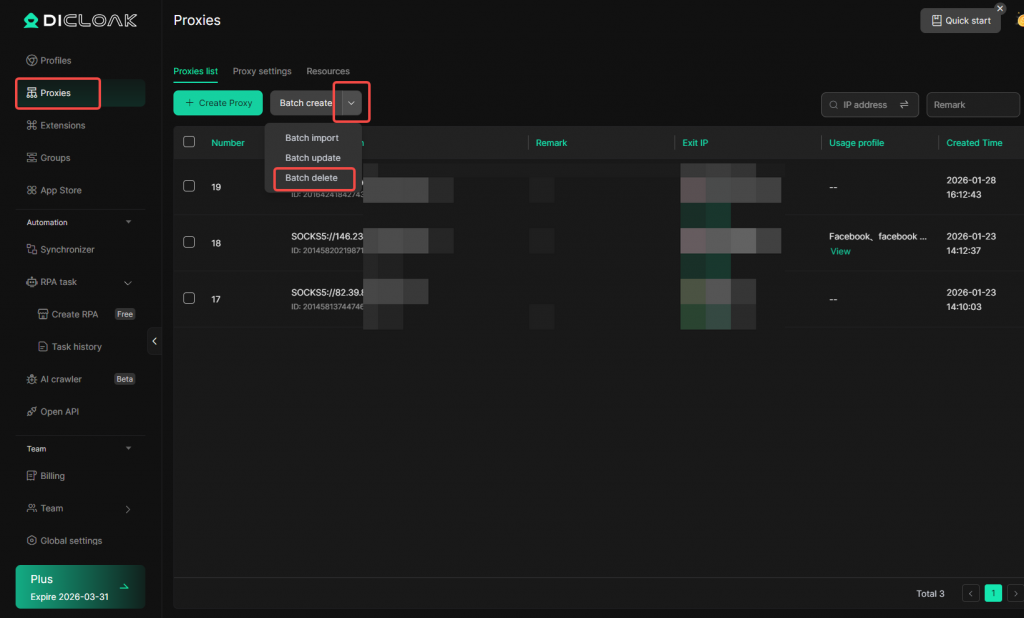The image size is (1024, 618).
Task: Click the Create Proxy button
Action: pyautogui.click(x=218, y=103)
